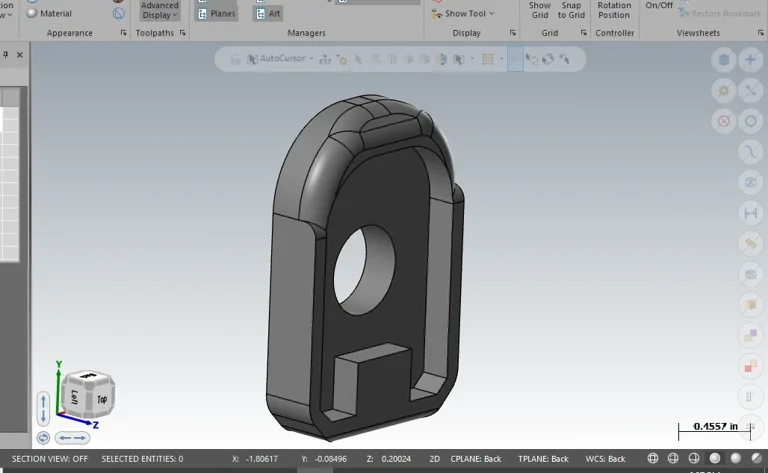Click the plus-shaped points quick mask icon
Image resolution: width=768 pixels, height=473 pixels.
[x=751, y=60]
